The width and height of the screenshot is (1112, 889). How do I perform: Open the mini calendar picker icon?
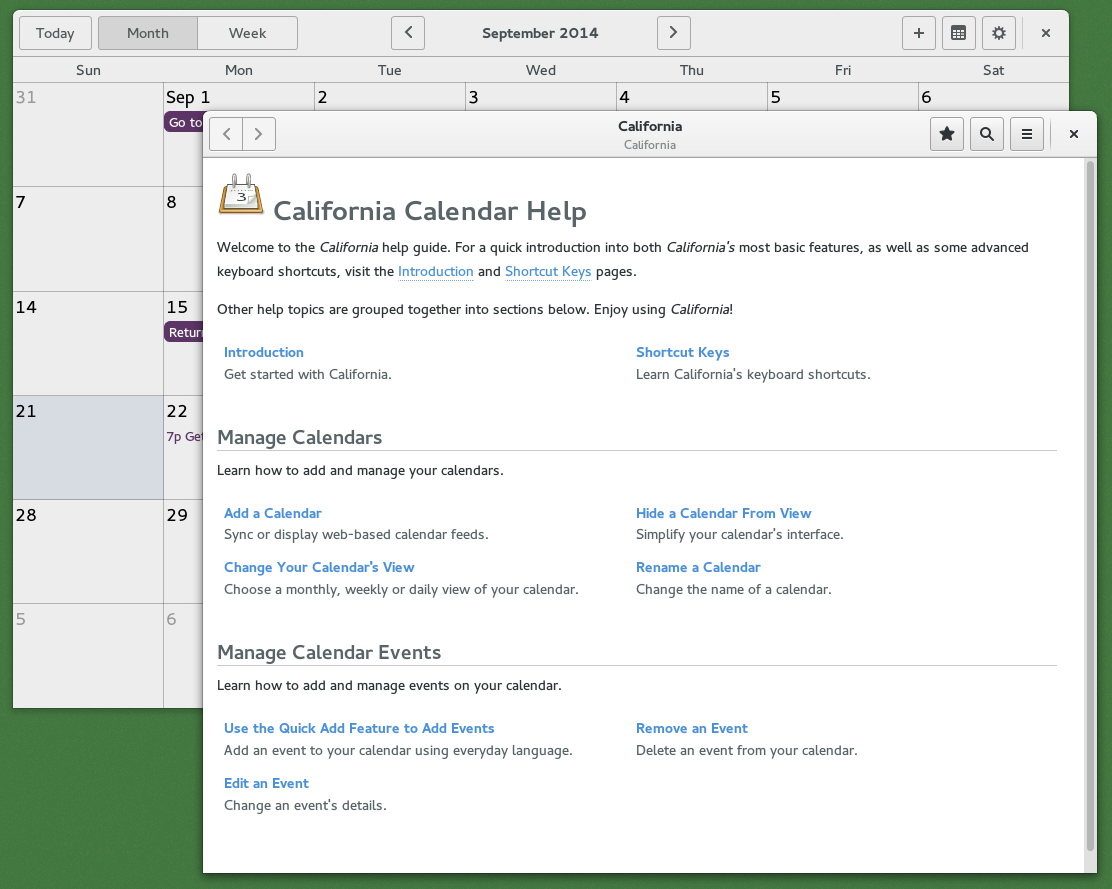(958, 32)
